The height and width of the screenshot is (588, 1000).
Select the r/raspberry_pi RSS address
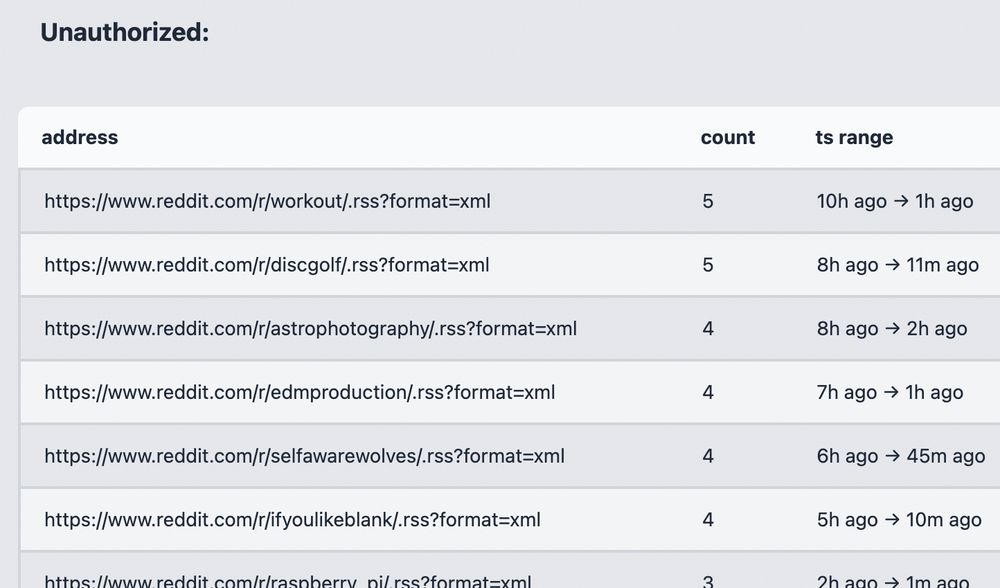tap(288, 581)
